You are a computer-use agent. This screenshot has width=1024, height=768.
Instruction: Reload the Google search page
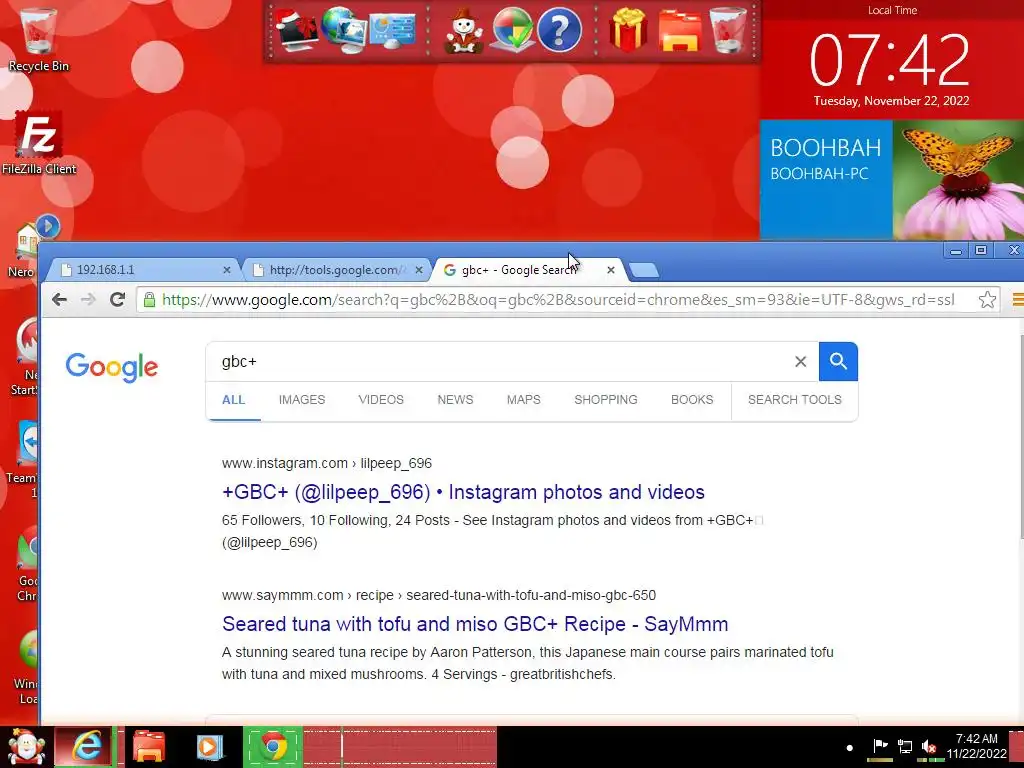click(118, 300)
